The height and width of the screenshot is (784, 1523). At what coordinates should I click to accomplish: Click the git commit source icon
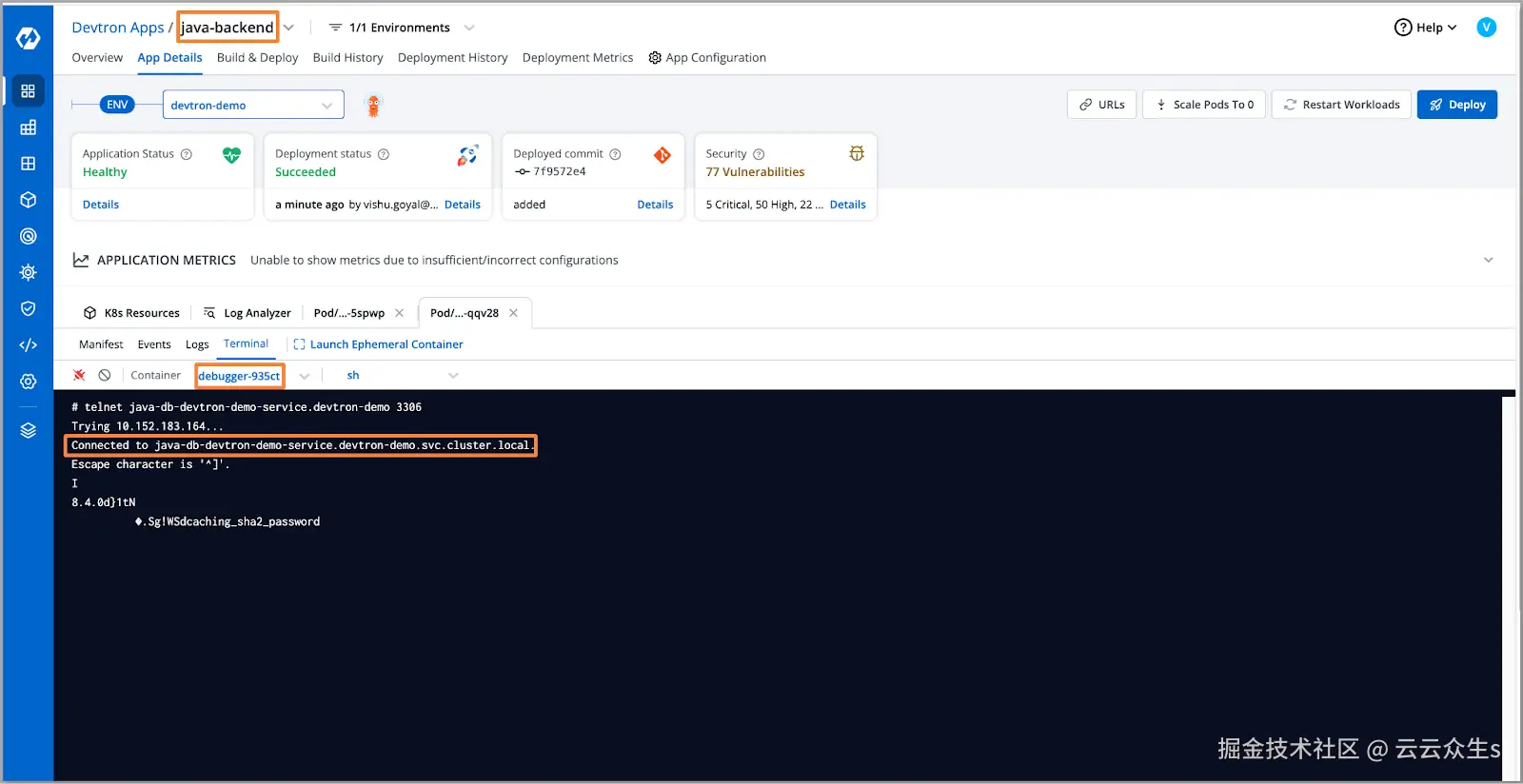pyautogui.click(x=663, y=155)
